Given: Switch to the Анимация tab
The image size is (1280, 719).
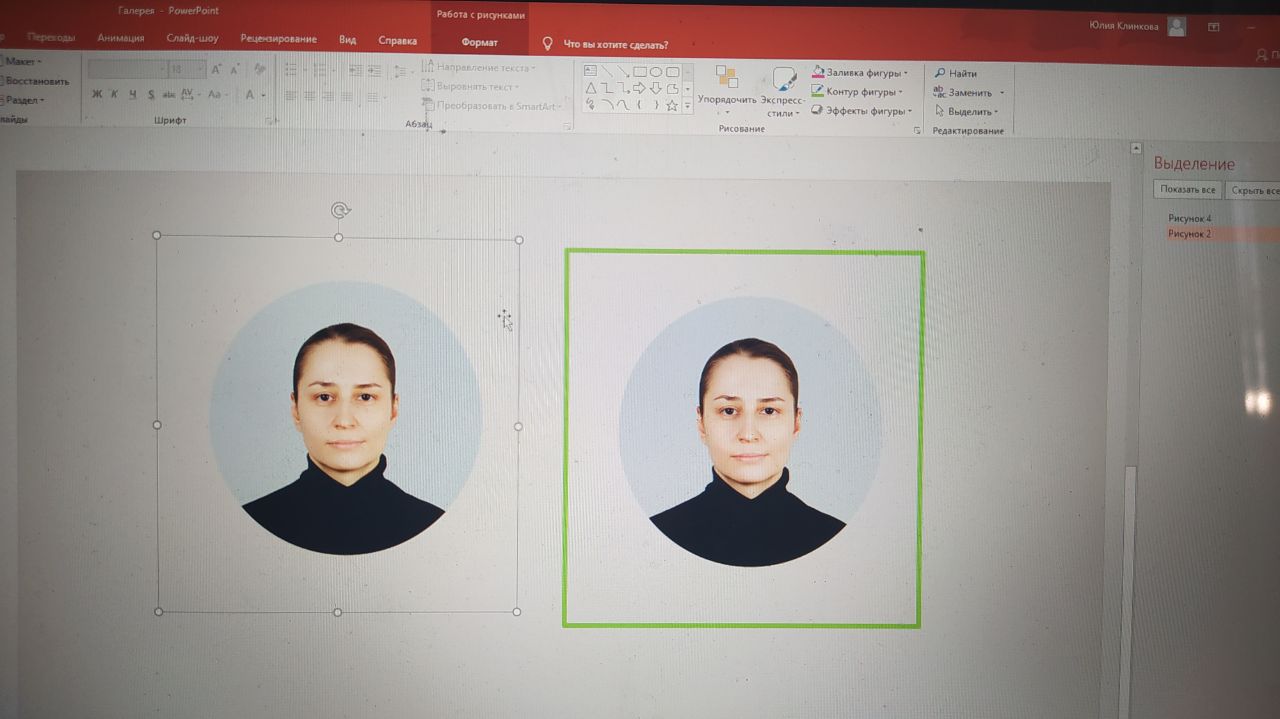Looking at the screenshot, I should tap(121, 38).
